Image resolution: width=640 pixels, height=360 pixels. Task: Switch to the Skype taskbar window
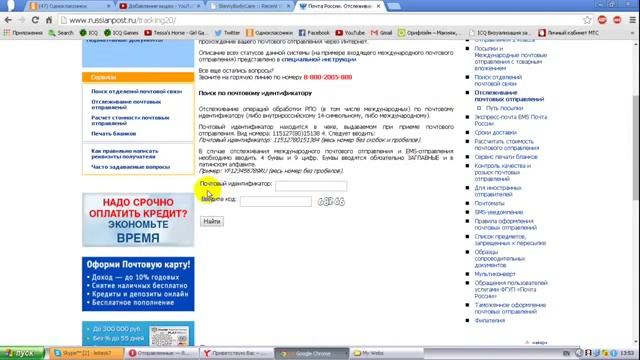point(86,353)
